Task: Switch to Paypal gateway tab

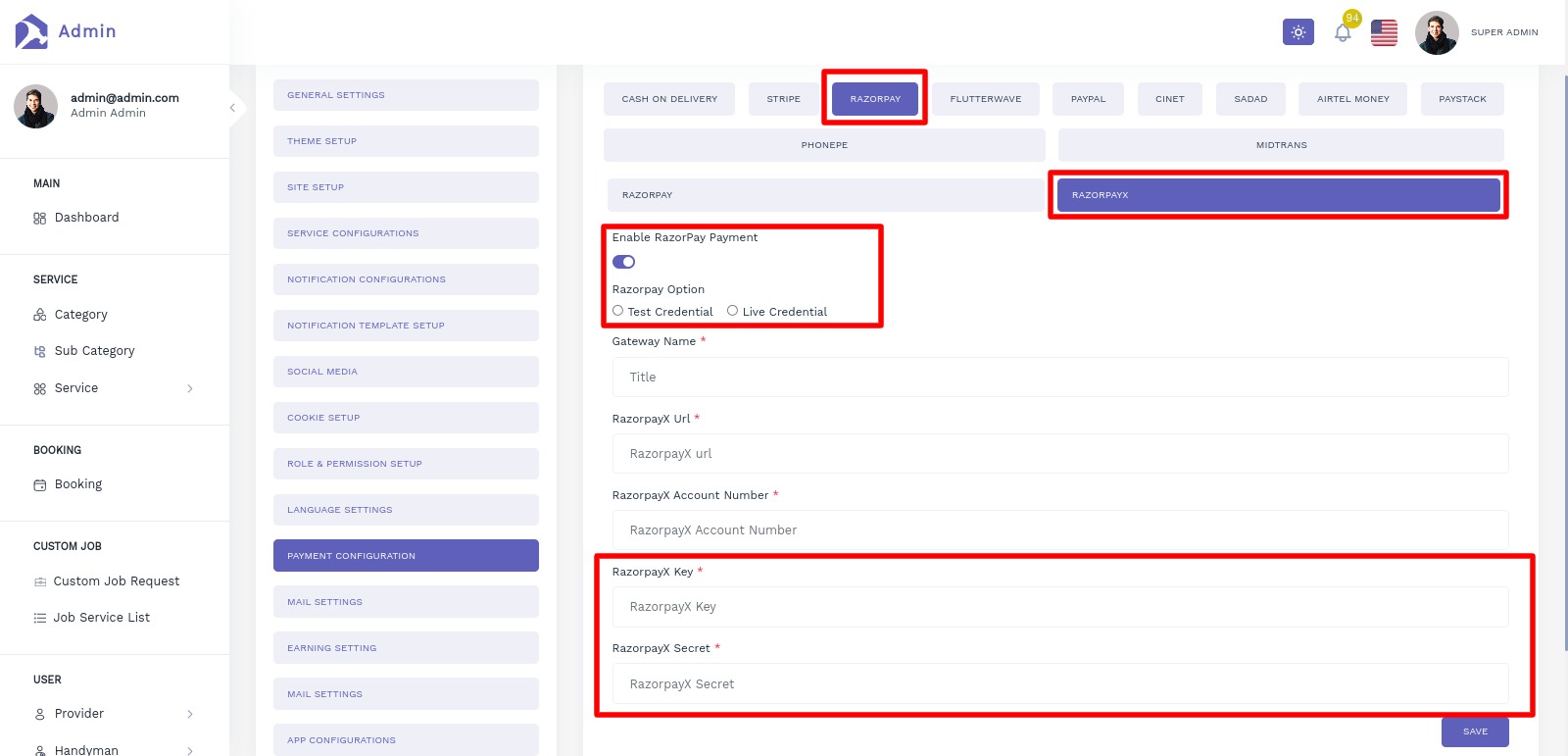Action: pyautogui.click(x=1088, y=99)
